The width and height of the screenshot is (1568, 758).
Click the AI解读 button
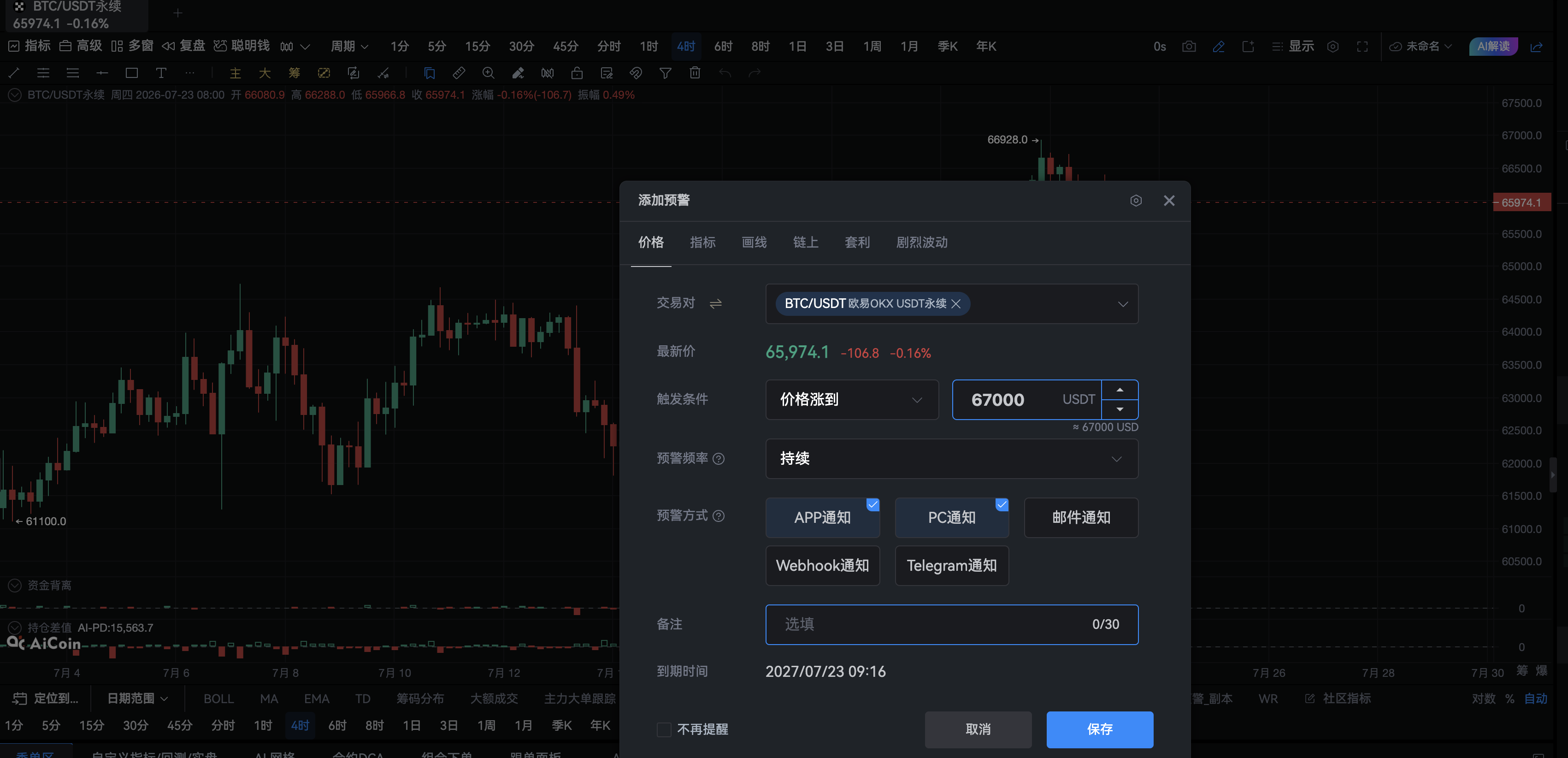click(1493, 46)
